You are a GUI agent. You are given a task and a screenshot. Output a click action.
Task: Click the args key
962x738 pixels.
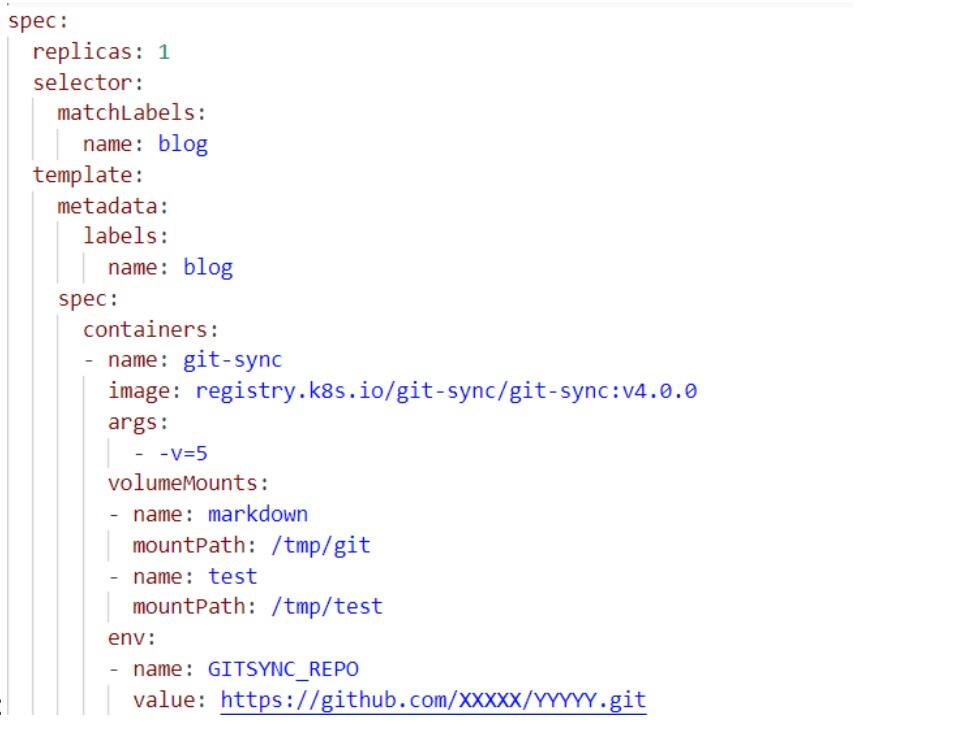[x=136, y=421]
